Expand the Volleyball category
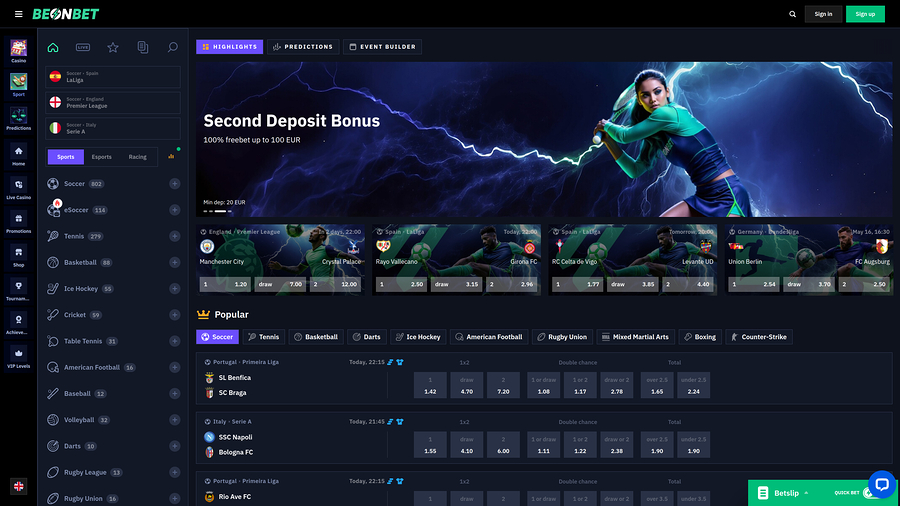900x506 pixels. coord(174,420)
